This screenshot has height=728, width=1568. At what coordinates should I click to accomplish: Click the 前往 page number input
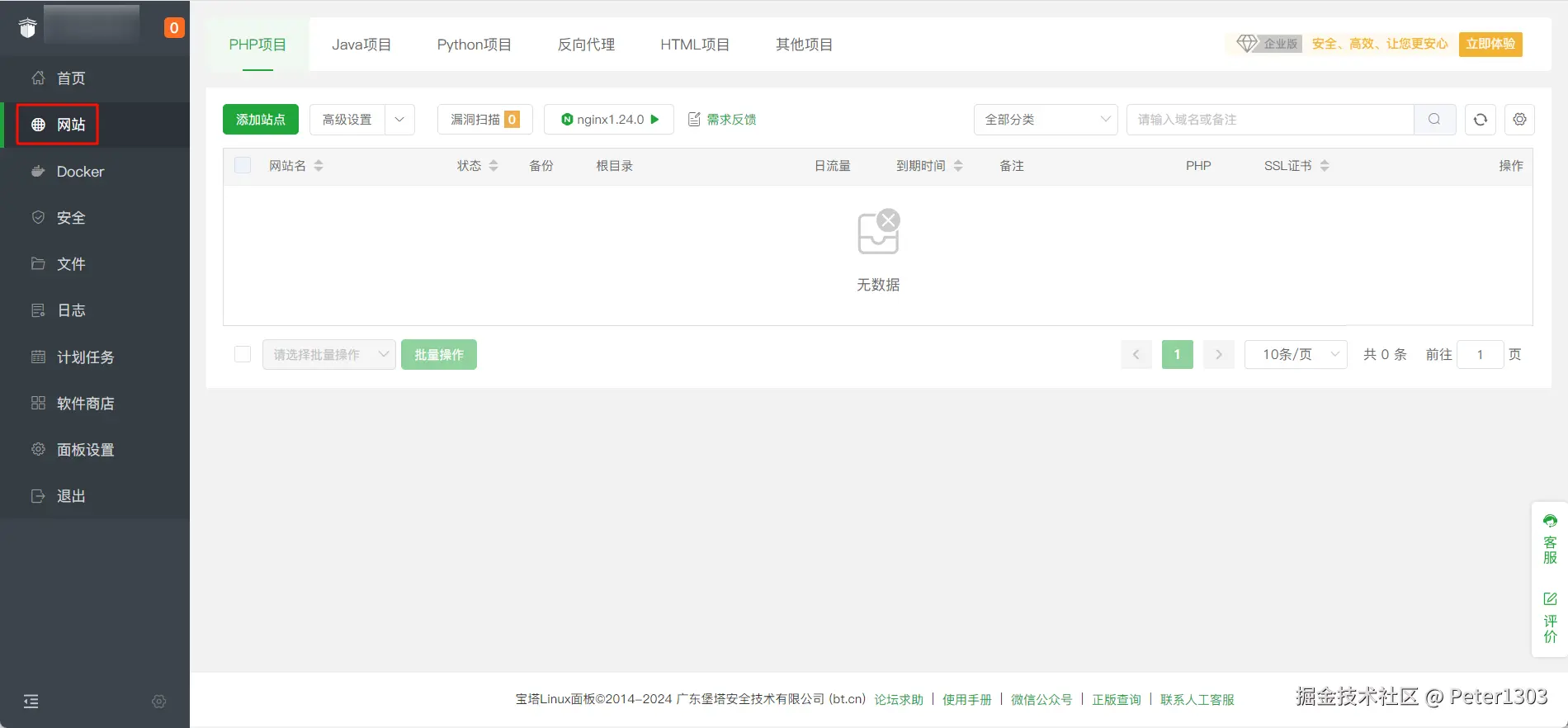[x=1481, y=355]
